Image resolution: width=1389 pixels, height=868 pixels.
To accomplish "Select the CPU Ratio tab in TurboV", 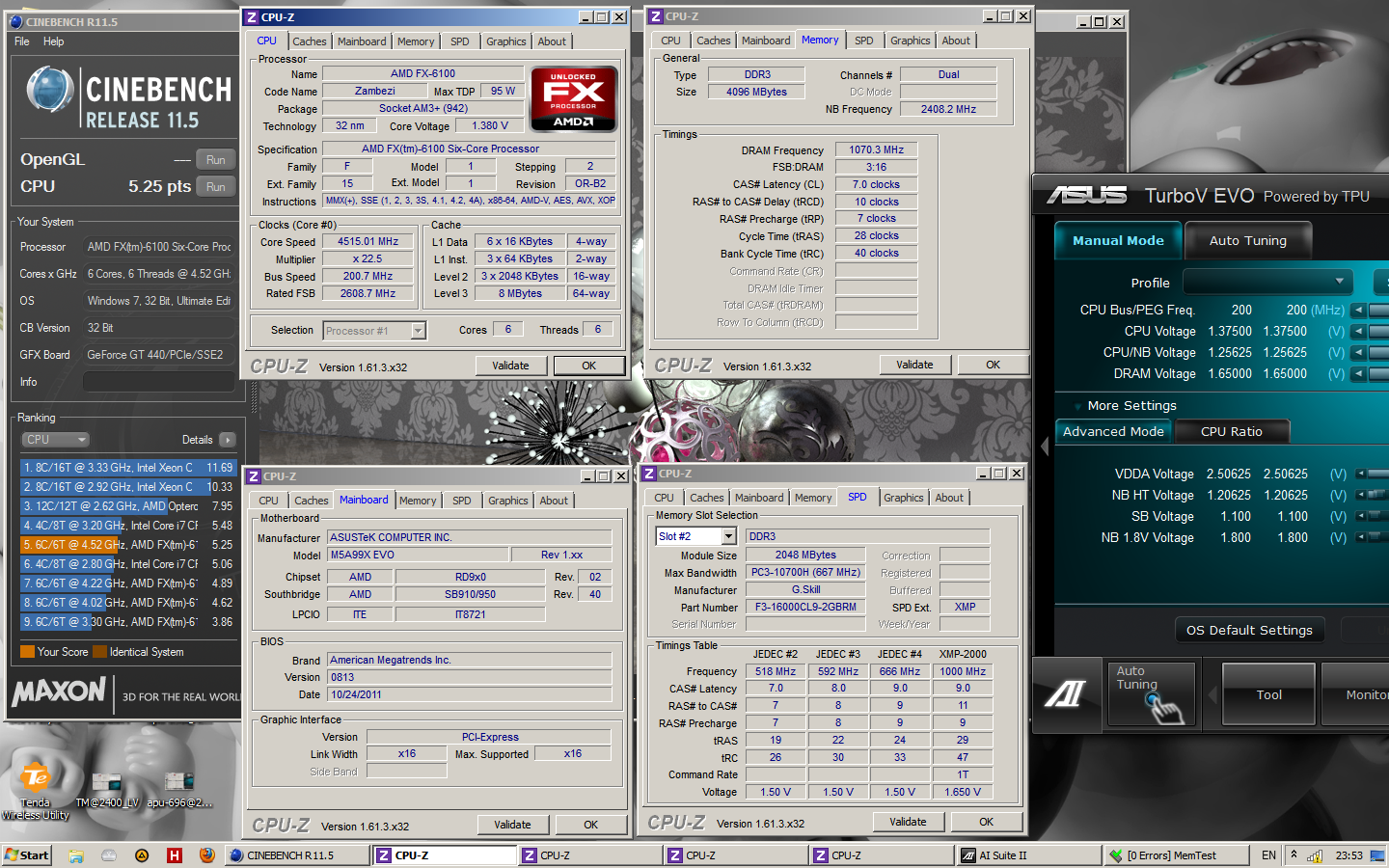I will (x=1232, y=432).
